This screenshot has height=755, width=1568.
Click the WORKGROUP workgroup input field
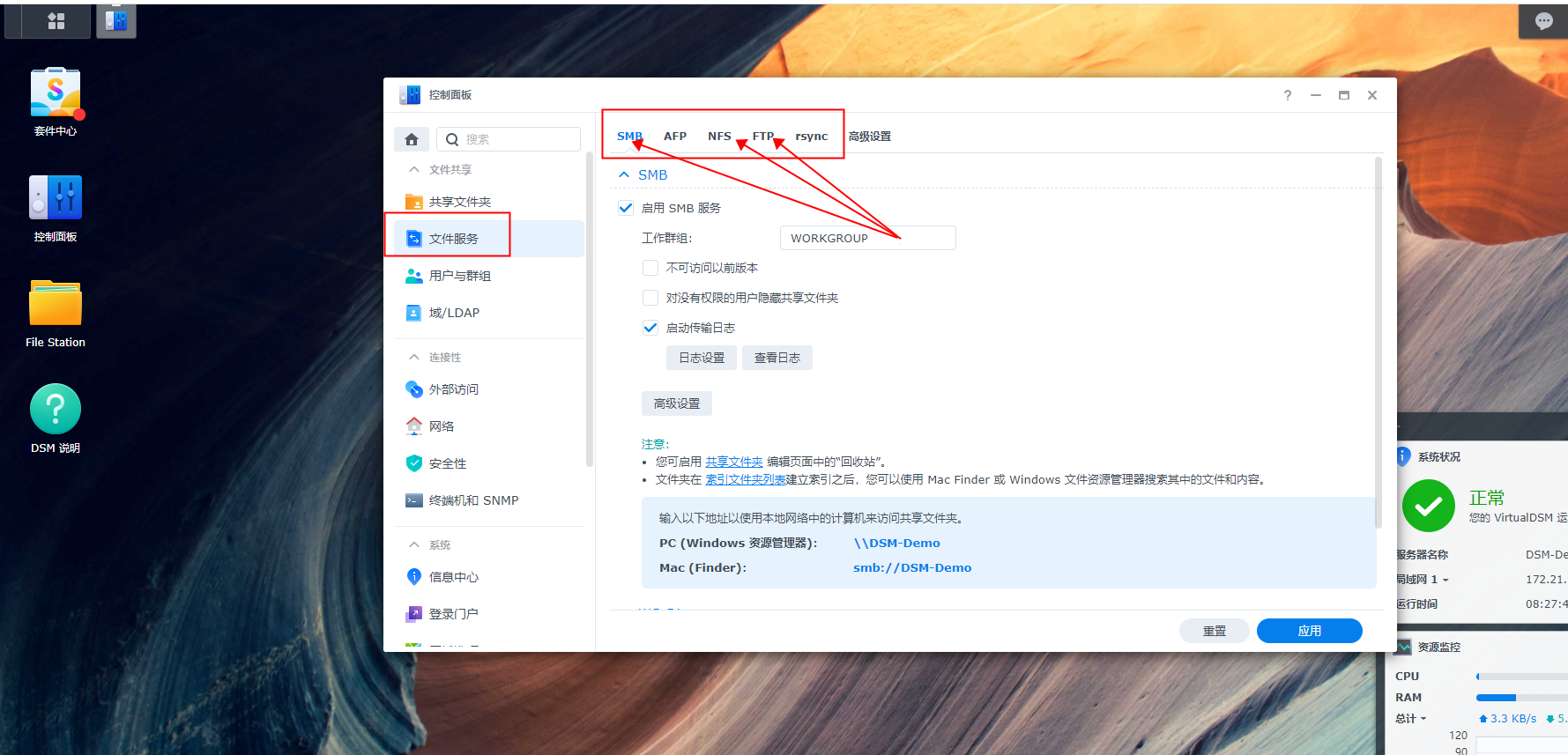867,238
